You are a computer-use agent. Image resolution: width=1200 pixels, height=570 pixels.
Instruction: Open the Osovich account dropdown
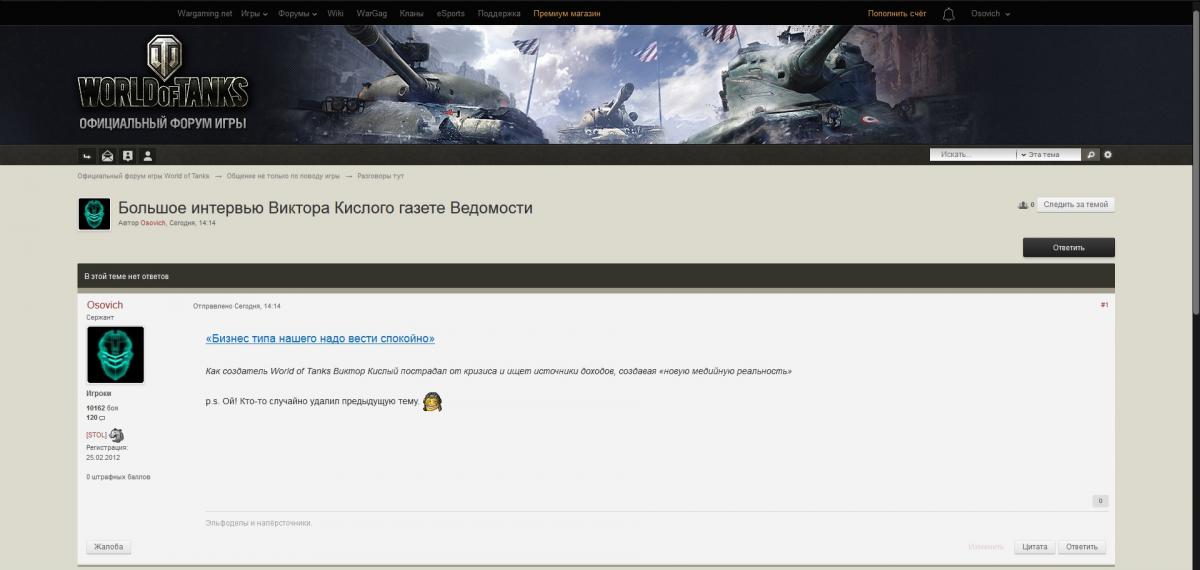tap(990, 14)
